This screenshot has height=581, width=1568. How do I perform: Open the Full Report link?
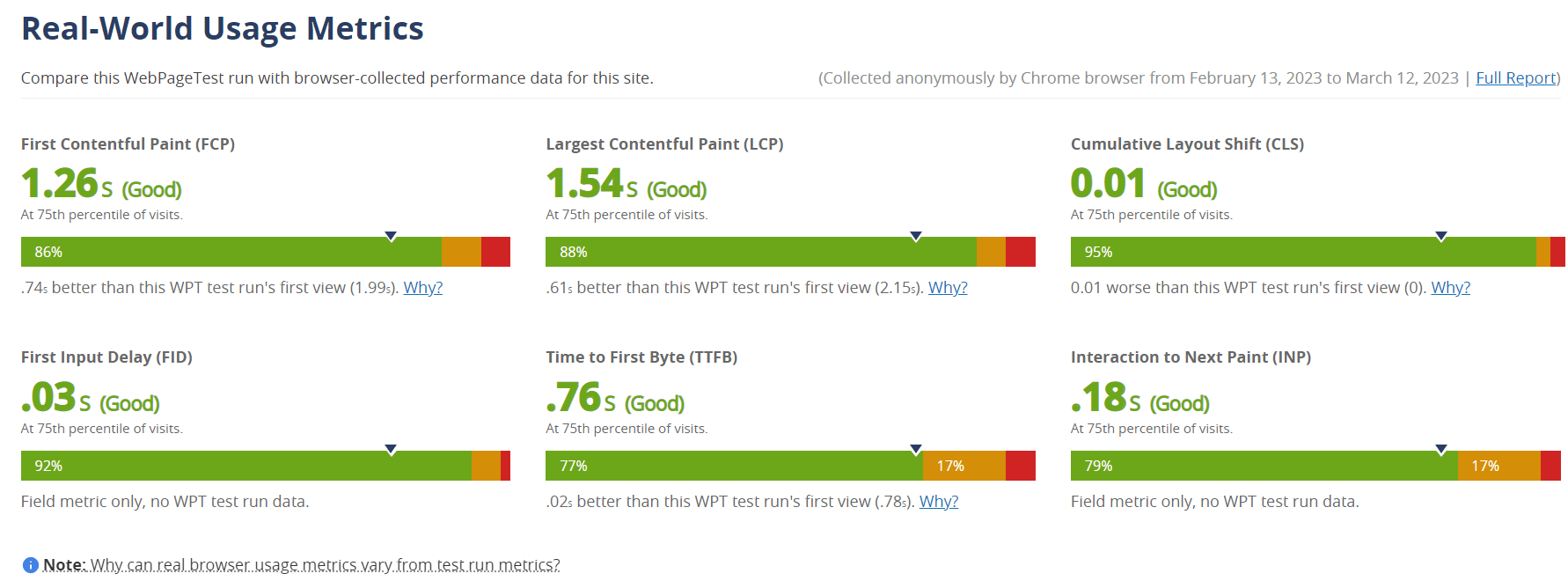tap(1516, 77)
